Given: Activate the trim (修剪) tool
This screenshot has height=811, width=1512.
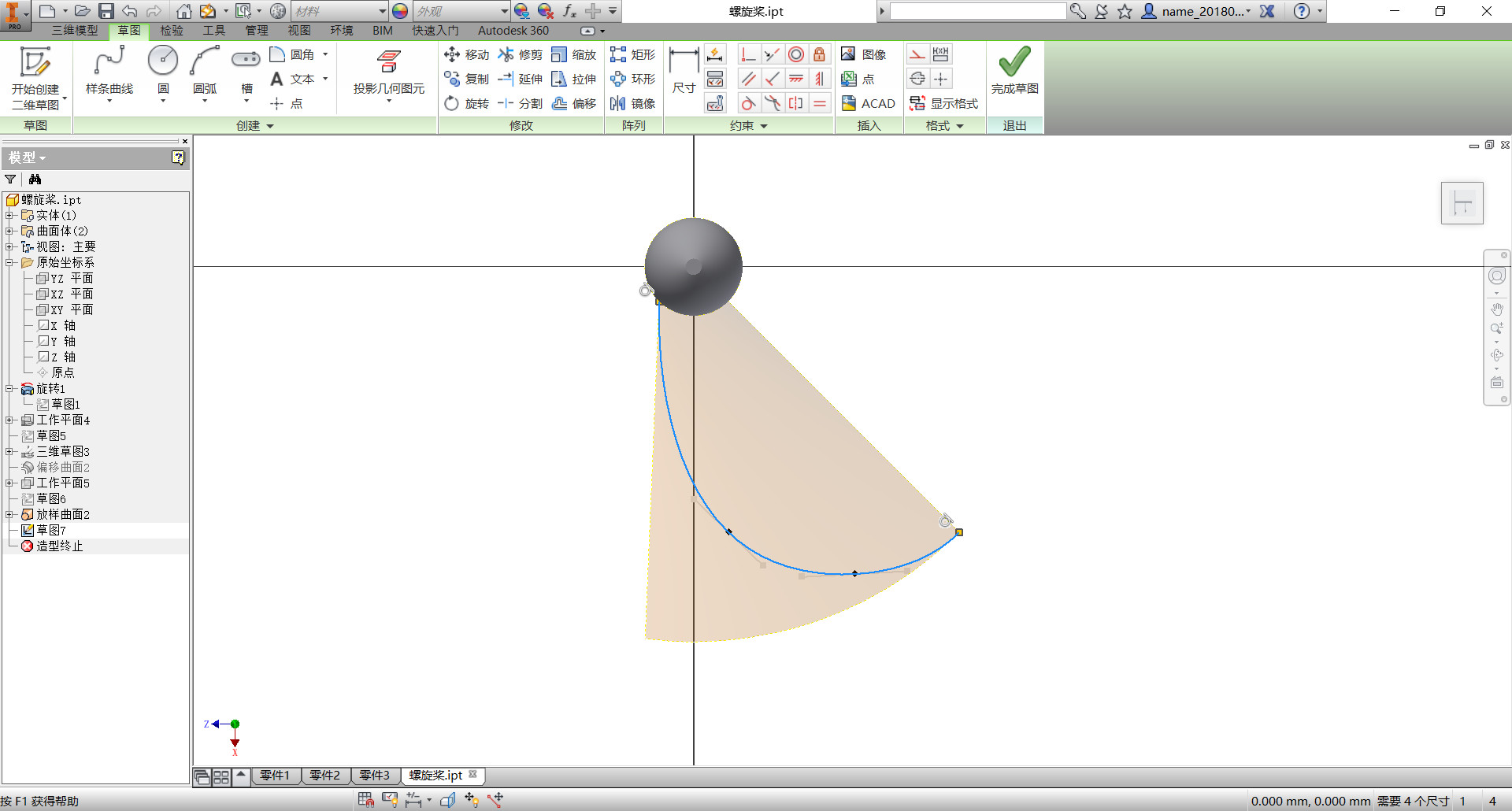Looking at the screenshot, I should click(x=520, y=54).
